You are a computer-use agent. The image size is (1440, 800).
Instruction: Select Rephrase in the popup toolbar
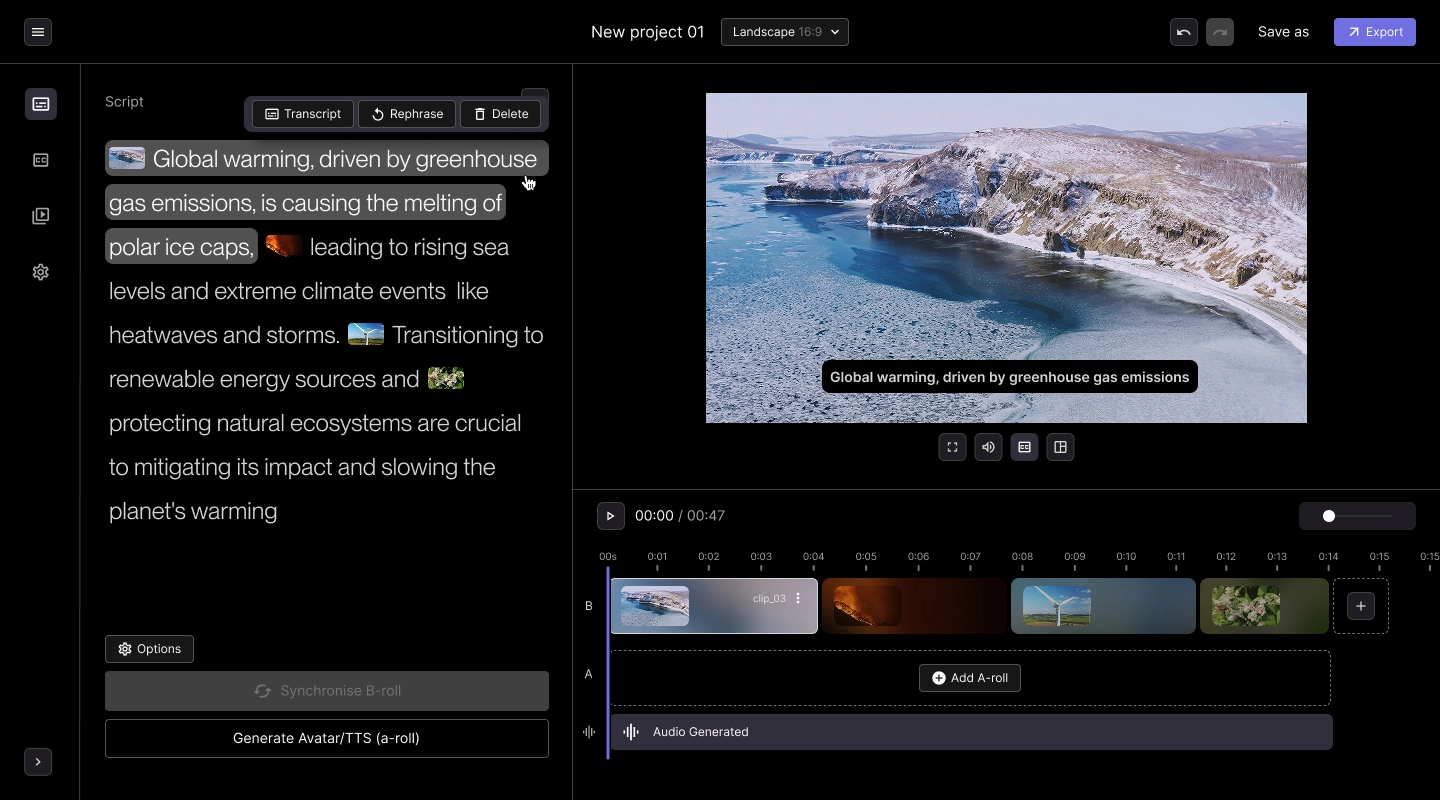407,114
